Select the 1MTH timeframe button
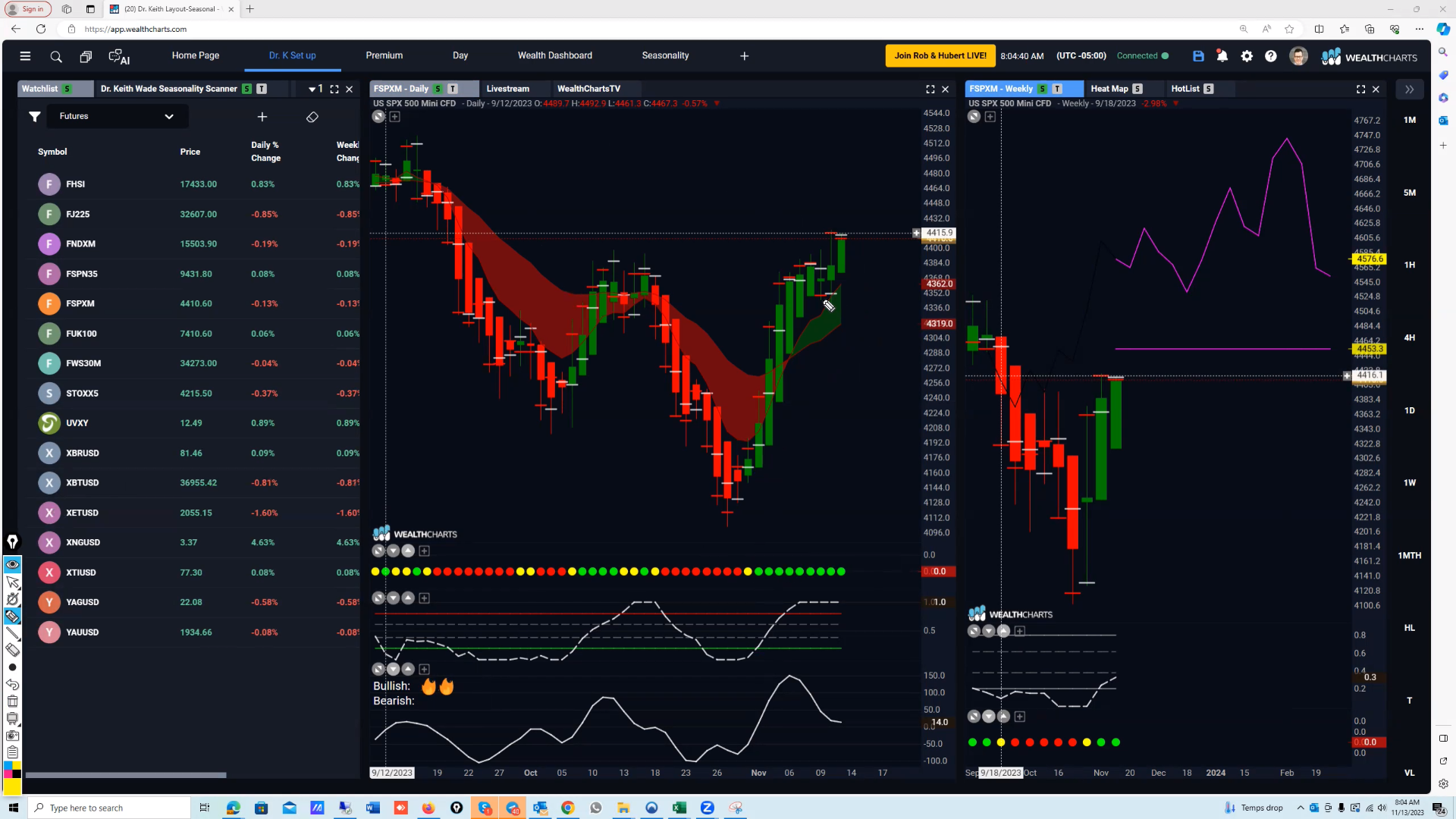1456x819 pixels. pyautogui.click(x=1410, y=556)
